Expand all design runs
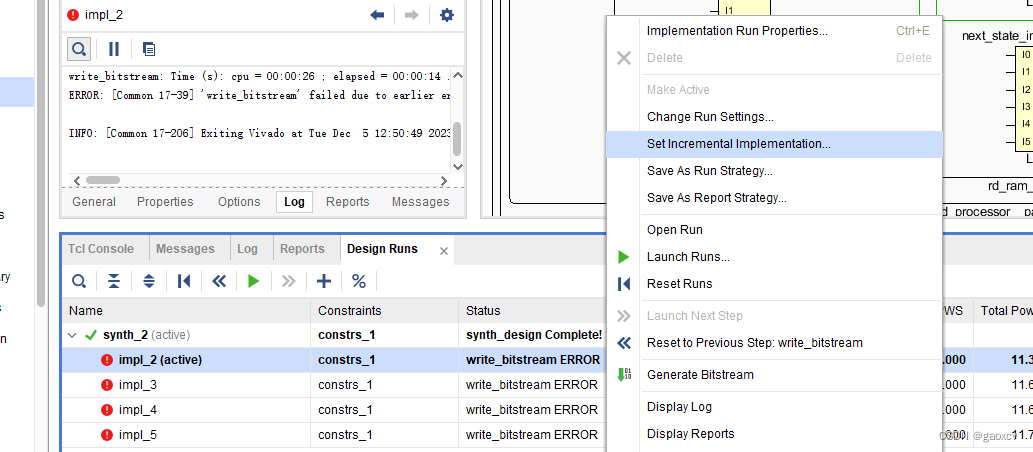 149,281
